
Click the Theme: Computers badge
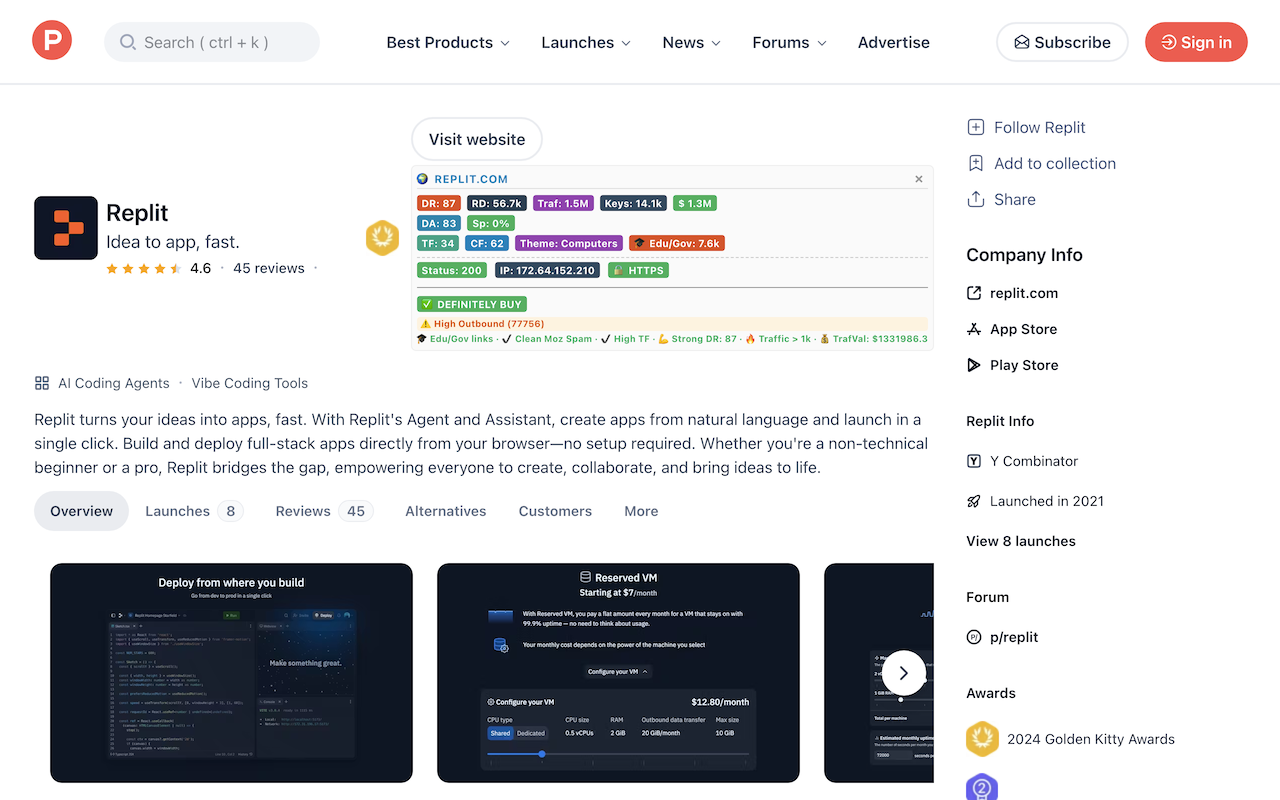pyautogui.click(x=569, y=243)
